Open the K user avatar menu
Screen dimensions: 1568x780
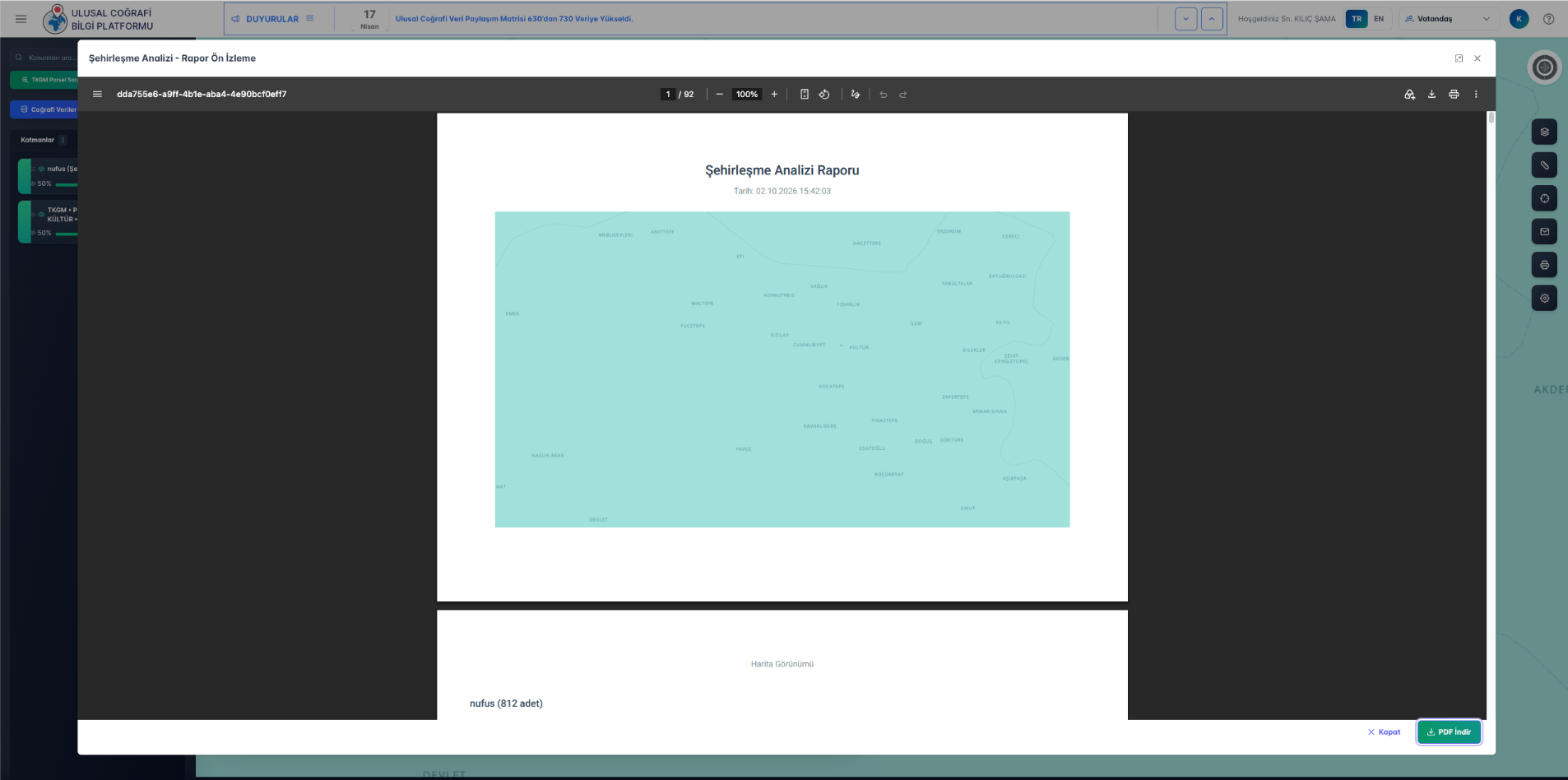1519,19
